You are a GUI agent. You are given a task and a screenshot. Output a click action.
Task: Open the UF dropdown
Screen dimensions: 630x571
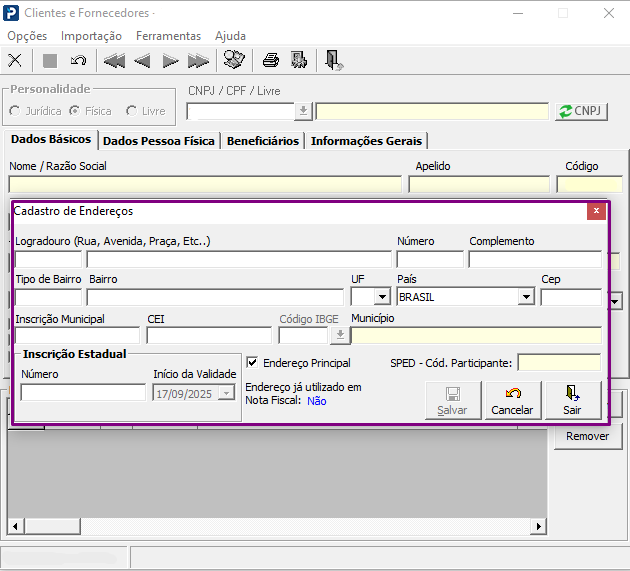pos(381,297)
